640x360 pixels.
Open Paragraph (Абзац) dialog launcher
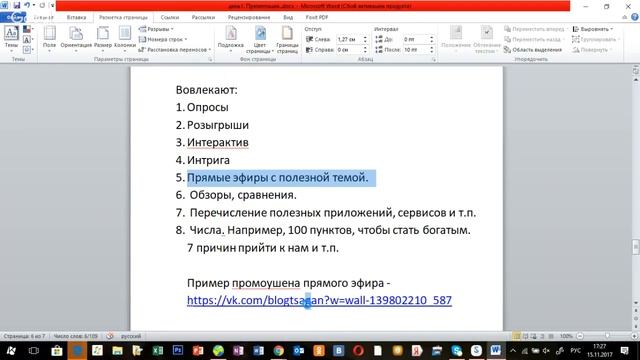coord(434,60)
